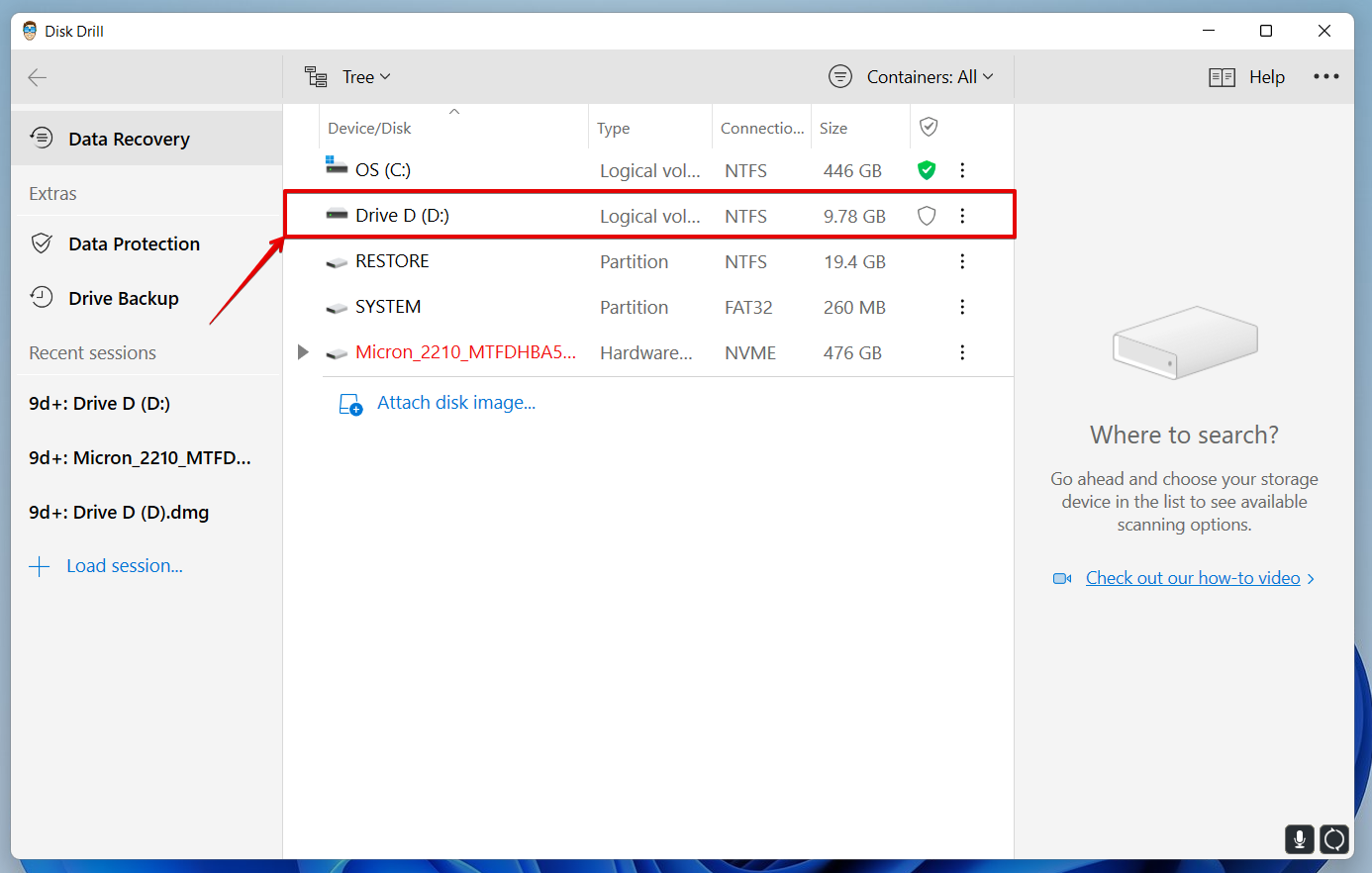Screen dimensions: 1372x873
Task: Open options menu for OS (C:)
Action: (x=962, y=170)
